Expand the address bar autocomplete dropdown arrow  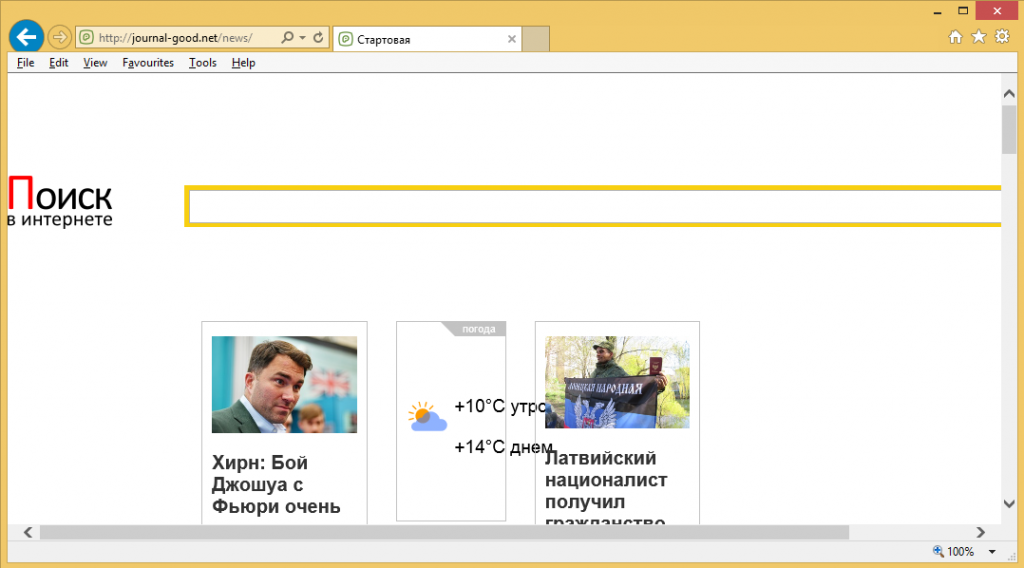click(x=303, y=38)
